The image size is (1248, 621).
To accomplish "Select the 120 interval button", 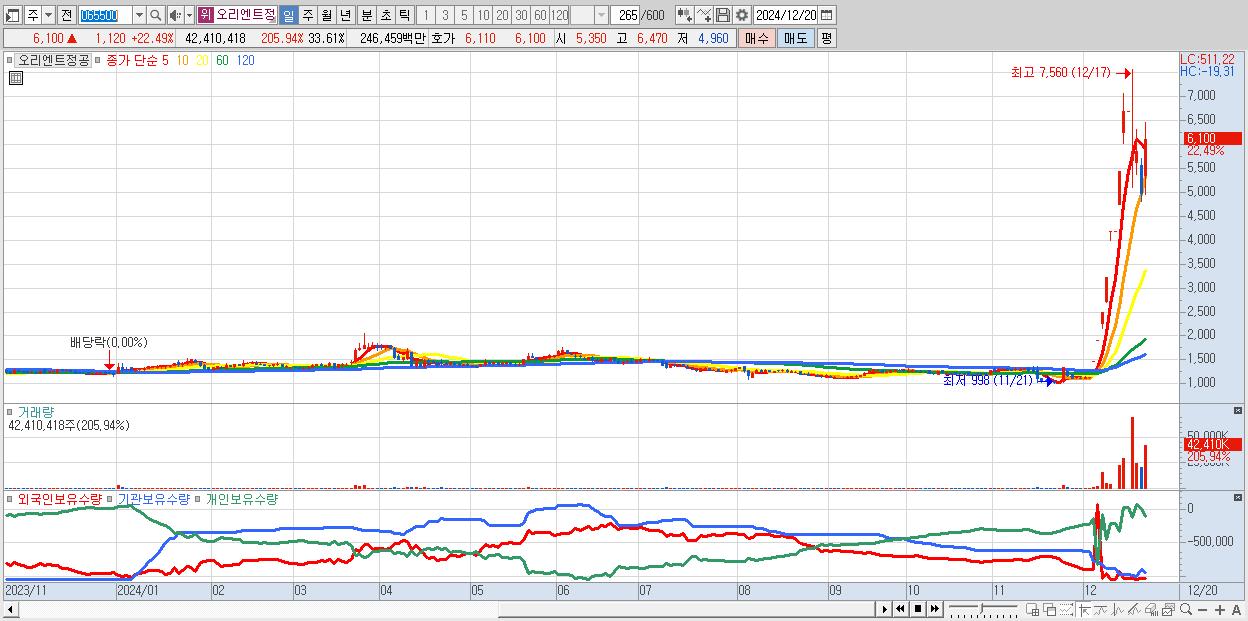I will point(559,15).
